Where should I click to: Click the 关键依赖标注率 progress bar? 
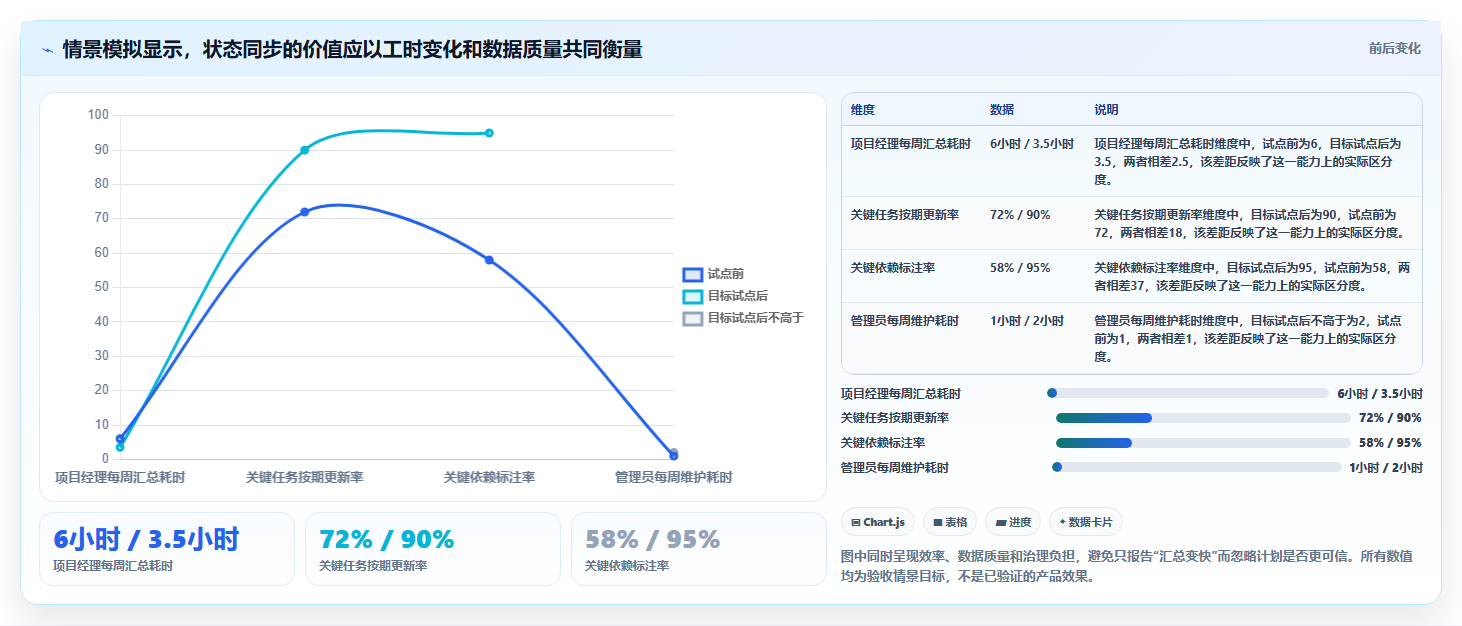1203,443
